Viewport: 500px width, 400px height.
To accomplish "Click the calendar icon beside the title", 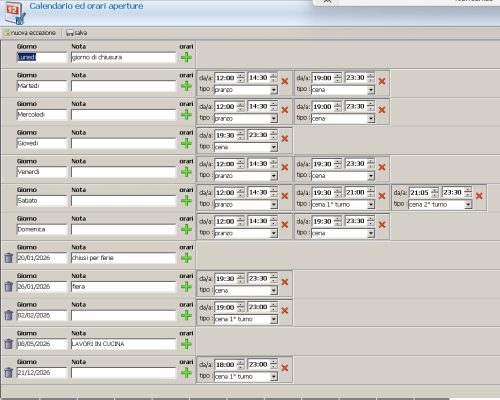I will point(15,12).
